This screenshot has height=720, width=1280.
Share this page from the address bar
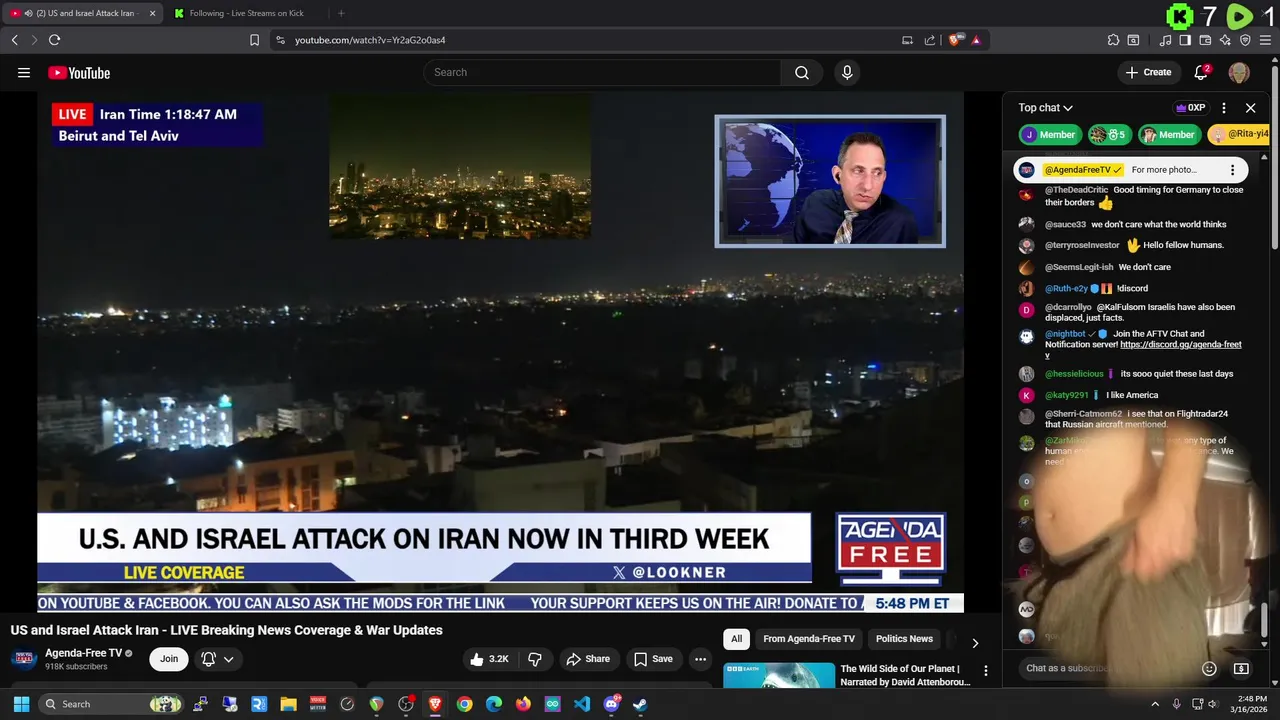[930, 40]
